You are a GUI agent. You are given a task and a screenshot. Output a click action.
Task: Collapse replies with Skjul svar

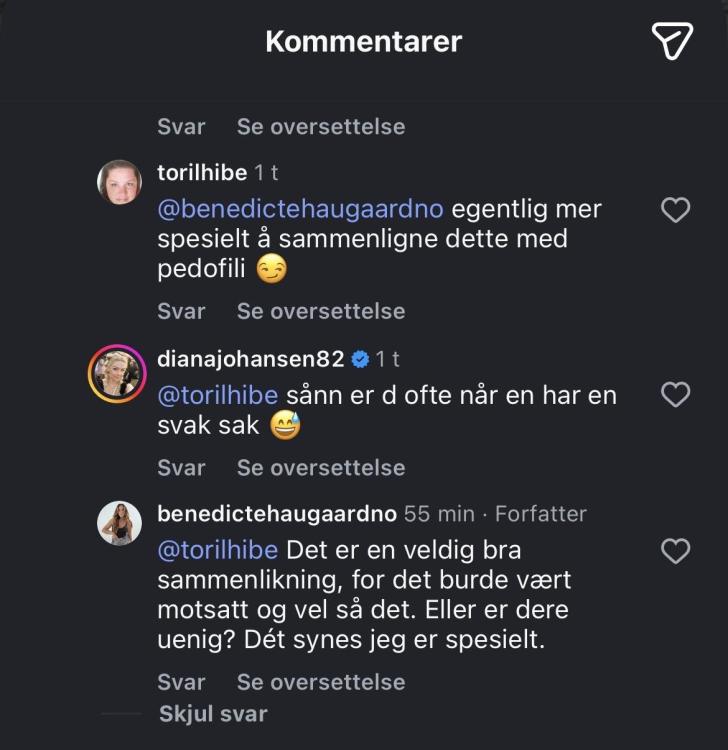(213, 714)
